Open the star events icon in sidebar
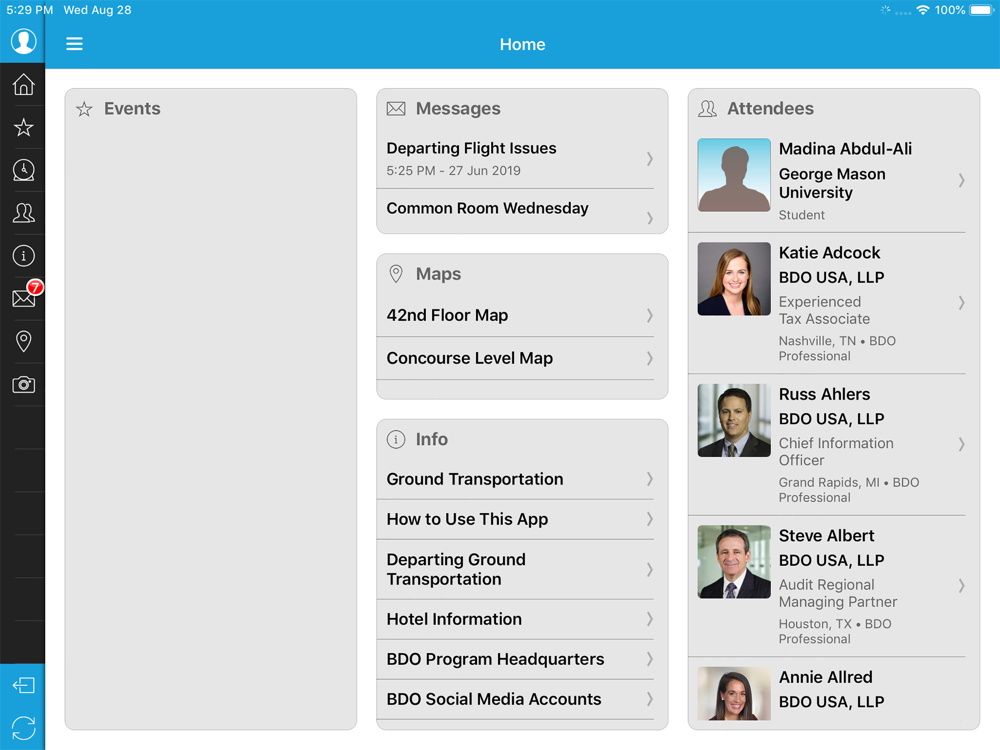This screenshot has width=1000, height=750. pos(24,128)
